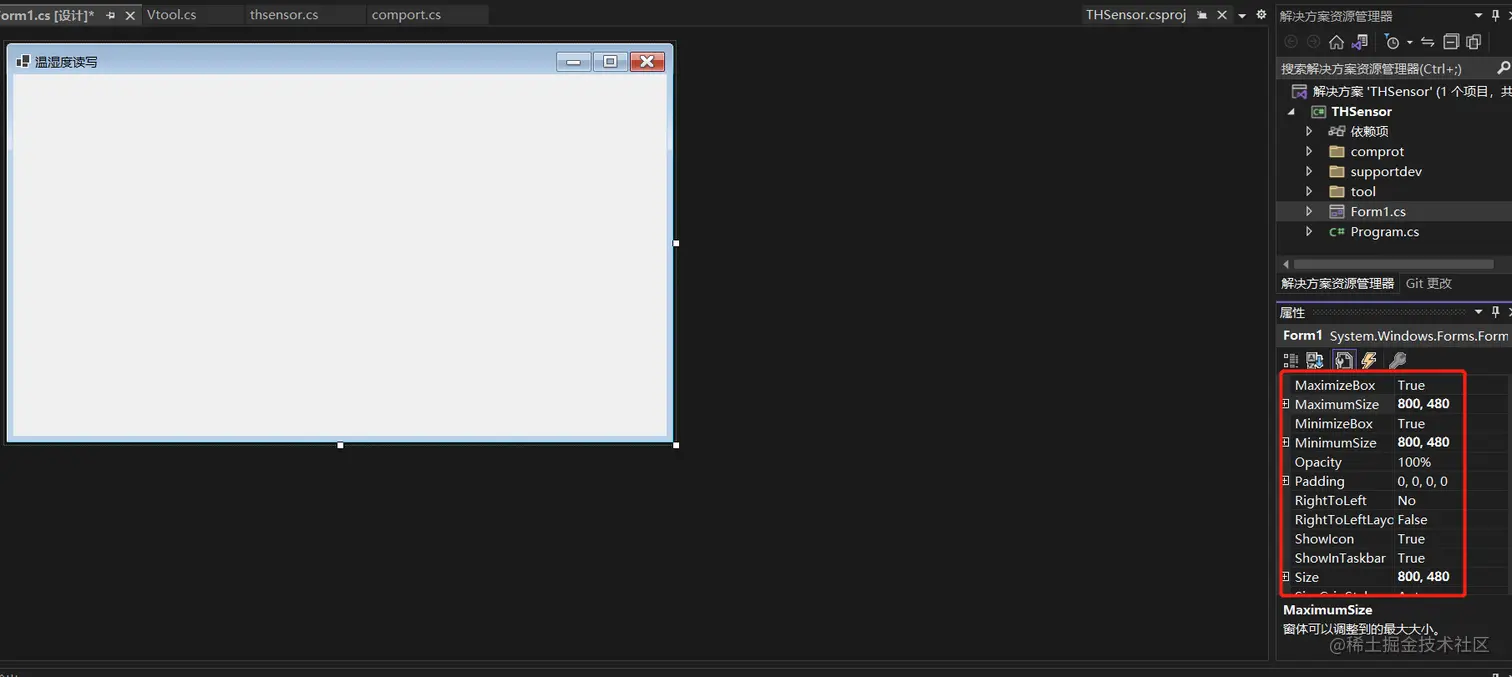The width and height of the screenshot is (1512, 677).
Task: Click the 温湿度读写 form title bar
Action: [340, 61]
